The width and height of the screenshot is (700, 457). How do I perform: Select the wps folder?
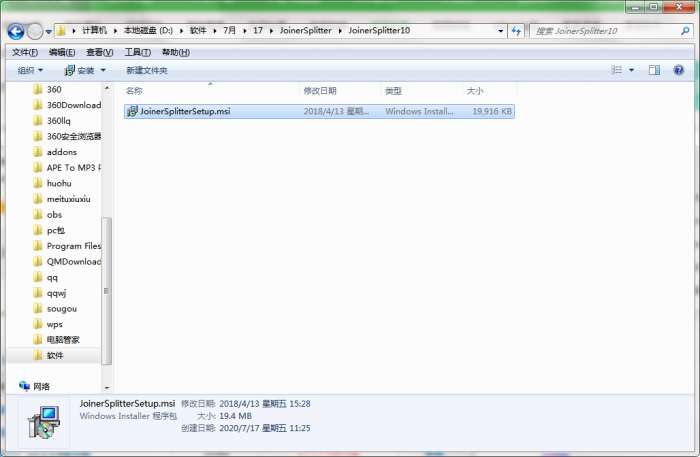coord(54,324)
